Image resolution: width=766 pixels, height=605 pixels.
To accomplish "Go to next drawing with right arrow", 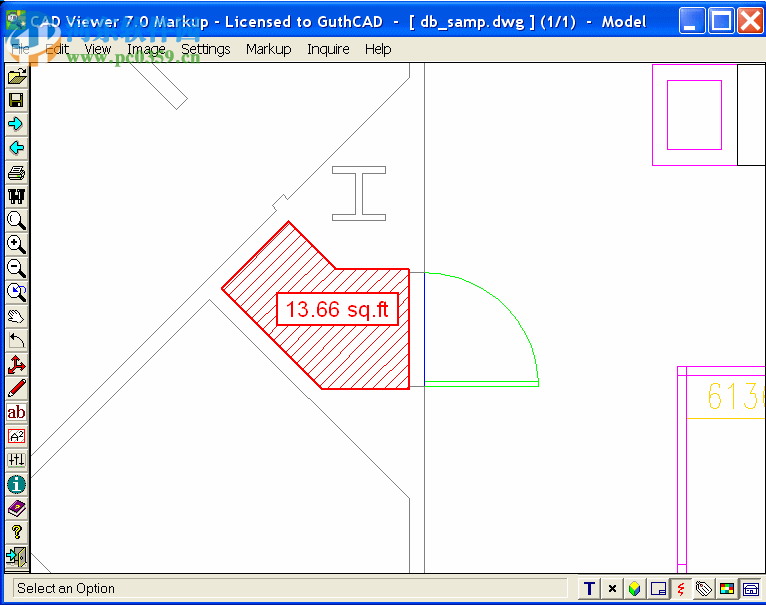I will [x=17, y=124].
